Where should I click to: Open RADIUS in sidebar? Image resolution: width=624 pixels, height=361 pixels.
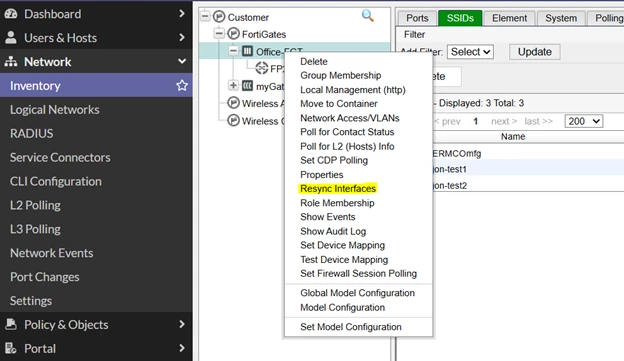click(31, 133)
